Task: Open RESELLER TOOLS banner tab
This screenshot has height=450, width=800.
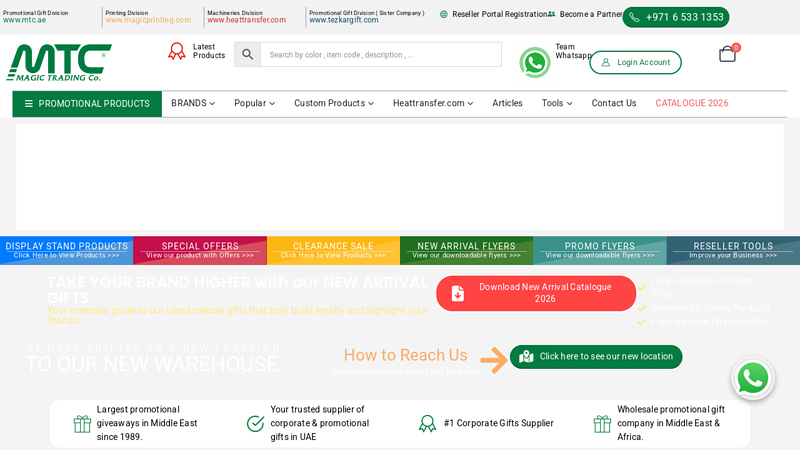Action: tap(733, 250)
